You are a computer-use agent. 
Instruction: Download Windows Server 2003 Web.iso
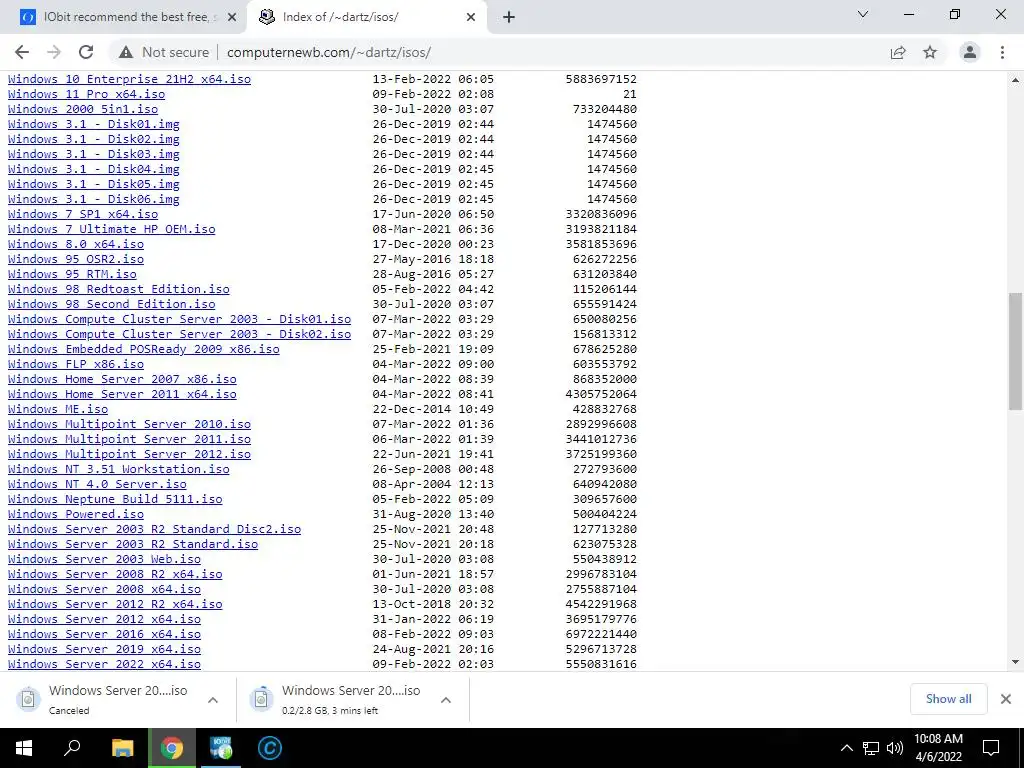click(x=104, y=560)
